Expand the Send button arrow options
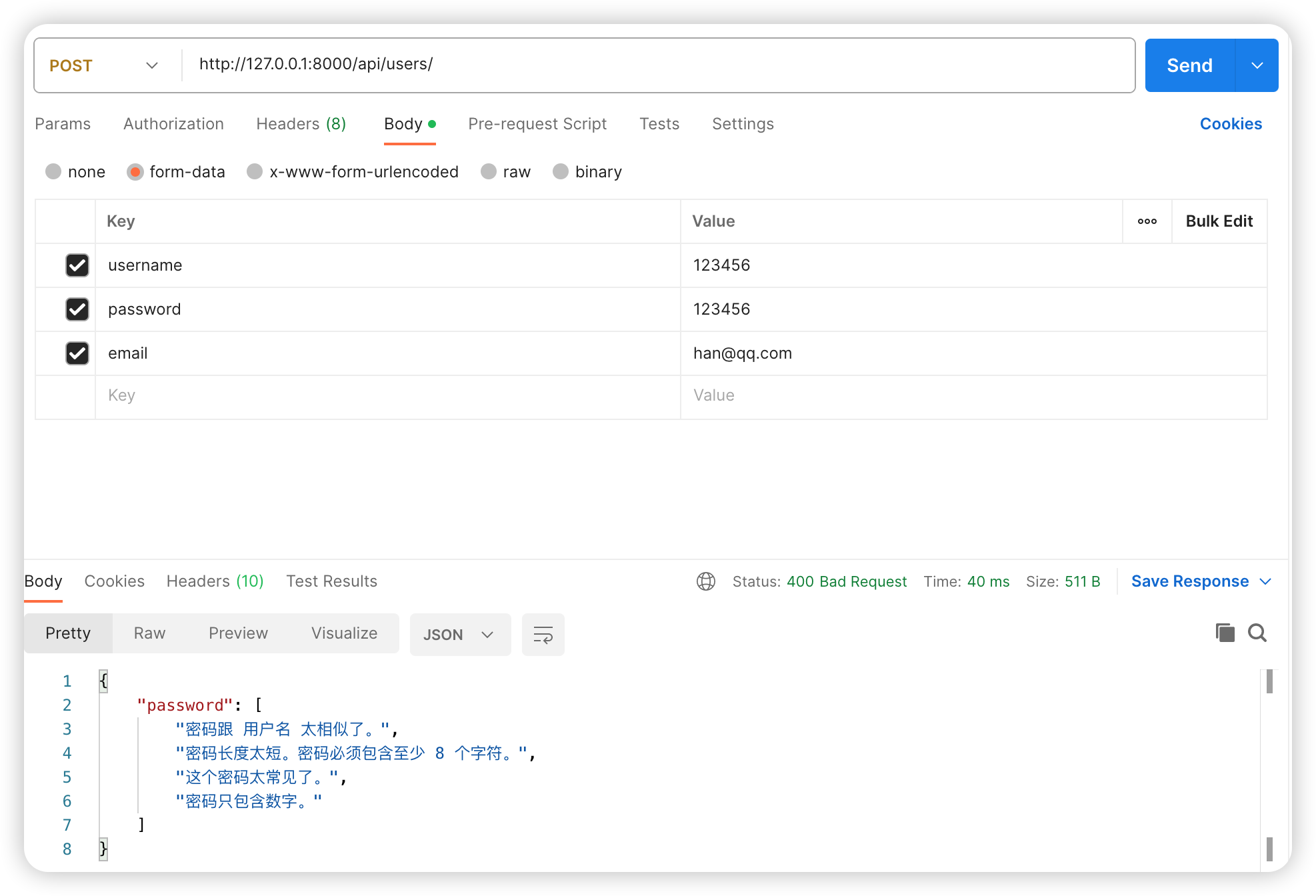Viewport: 1316px width, 896px height. pyautogui.click(x=1257, y=65)
